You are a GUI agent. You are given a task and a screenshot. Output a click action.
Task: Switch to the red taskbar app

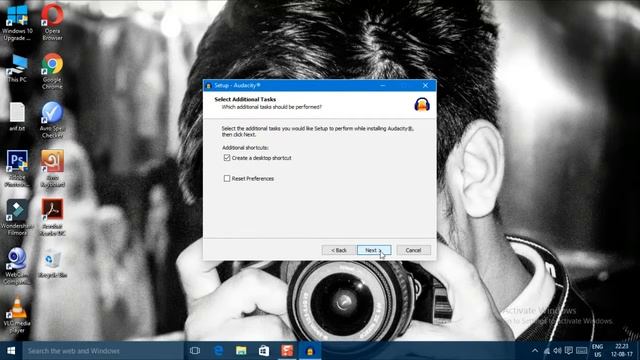click(x=287, y=351)
